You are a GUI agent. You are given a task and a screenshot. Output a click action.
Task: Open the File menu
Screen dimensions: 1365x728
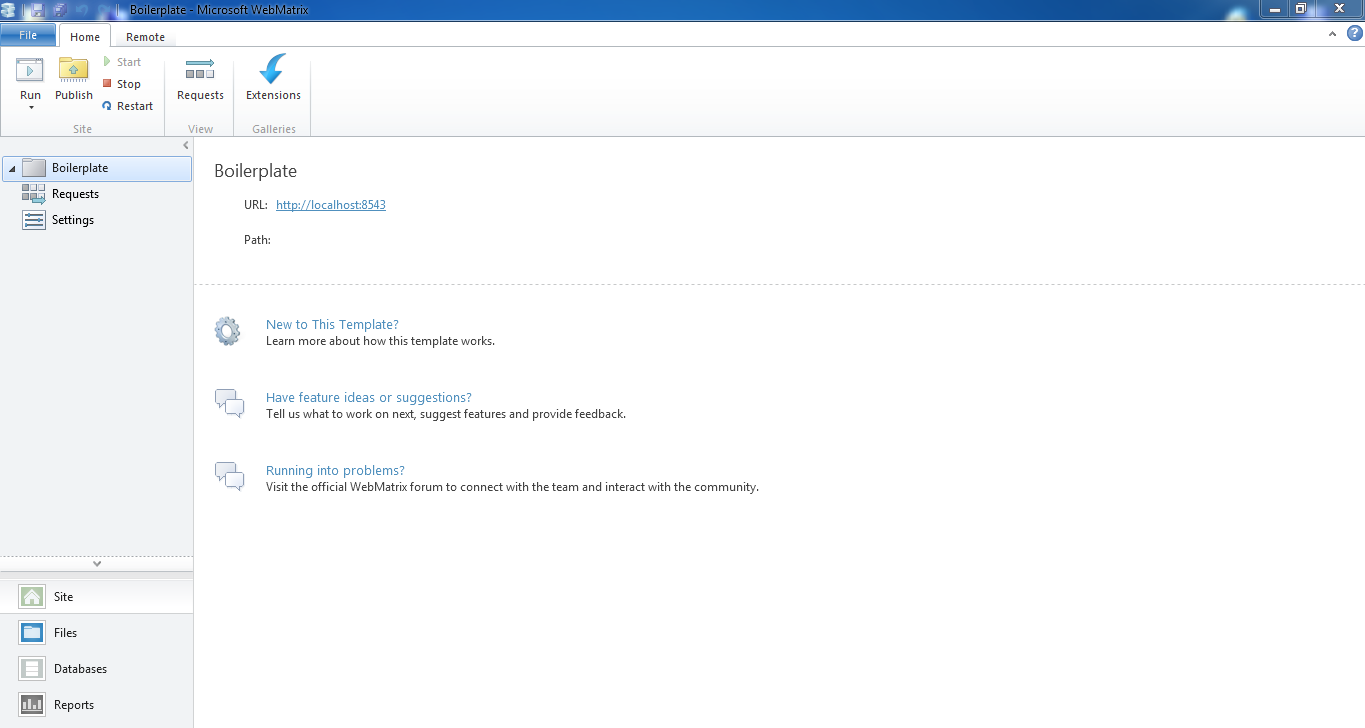pos(28,35)
